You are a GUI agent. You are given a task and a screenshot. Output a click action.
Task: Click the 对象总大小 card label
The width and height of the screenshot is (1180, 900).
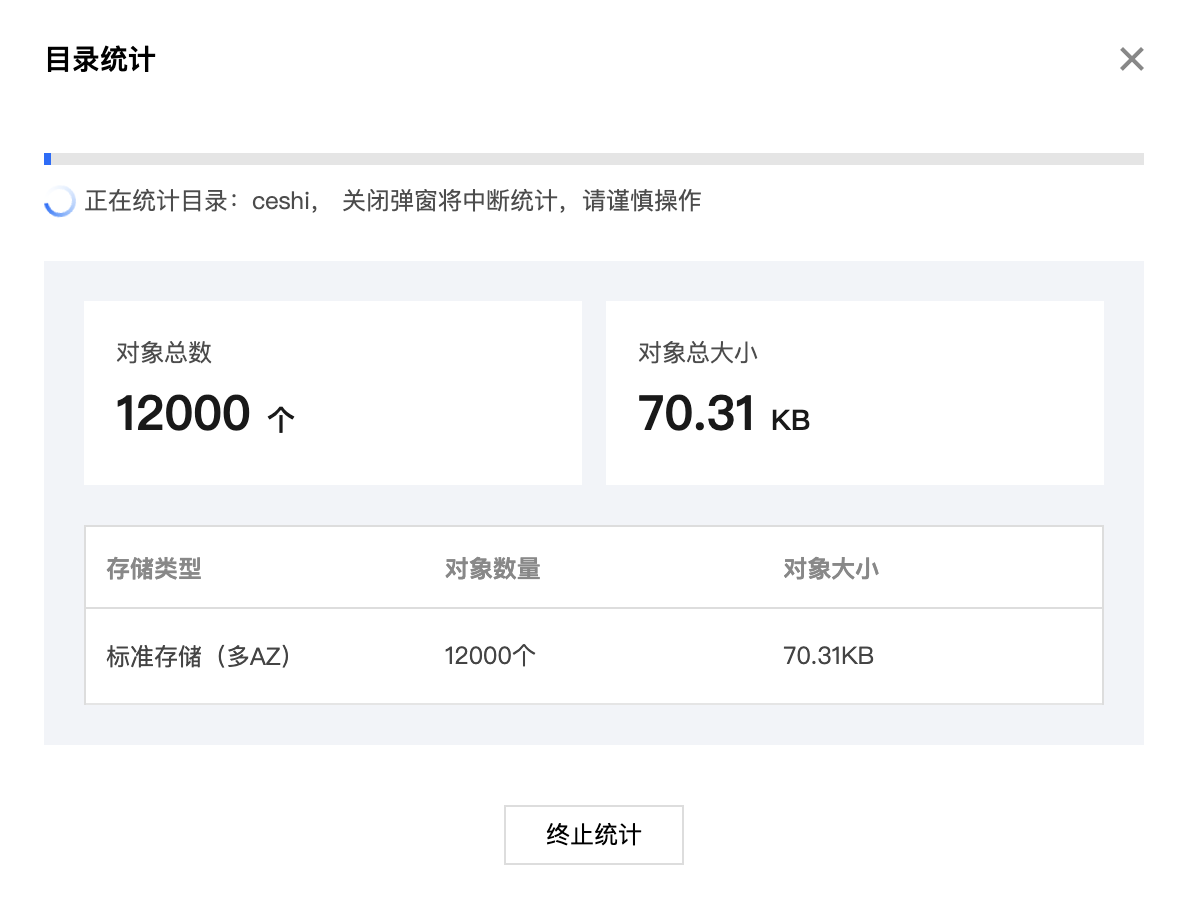click(x=698, y=353)
